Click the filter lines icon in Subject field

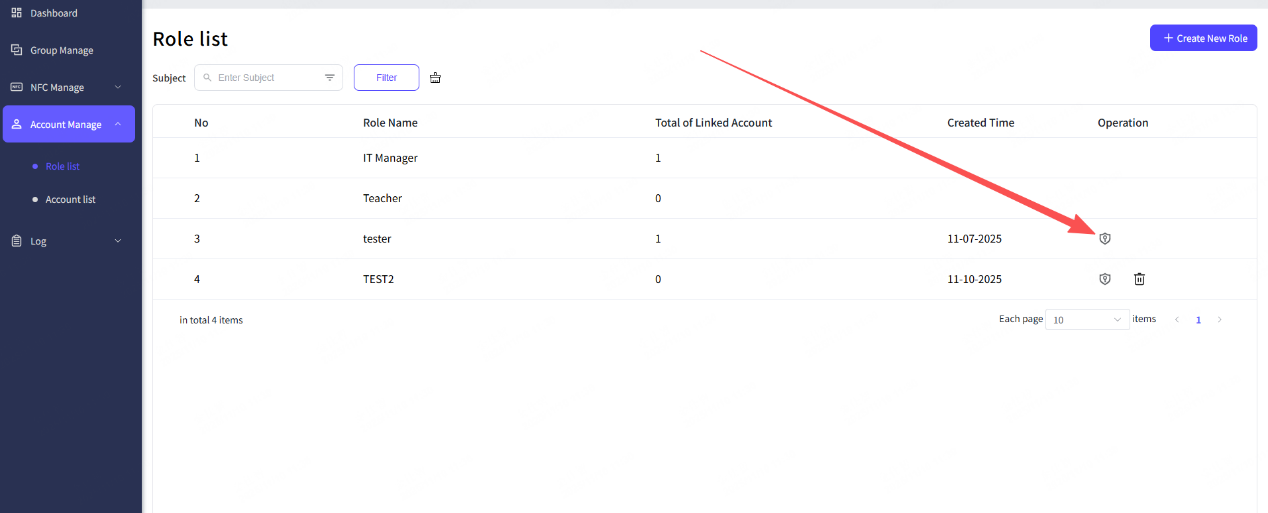point(330,78)
